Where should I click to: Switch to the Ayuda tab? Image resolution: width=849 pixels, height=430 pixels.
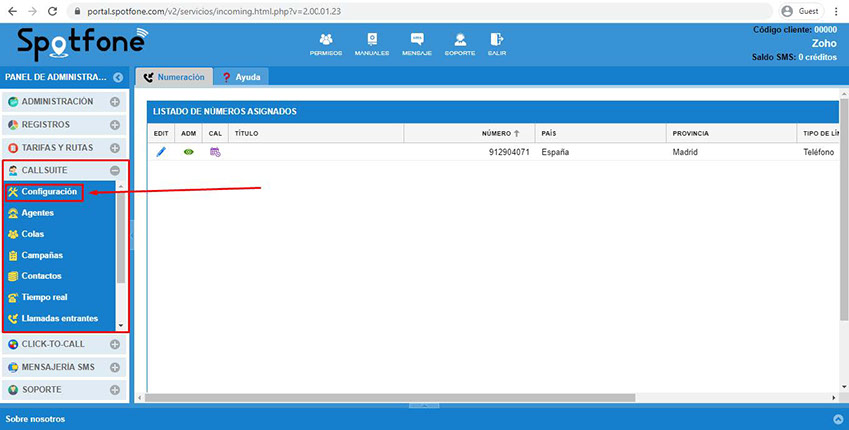click(241, 77)
